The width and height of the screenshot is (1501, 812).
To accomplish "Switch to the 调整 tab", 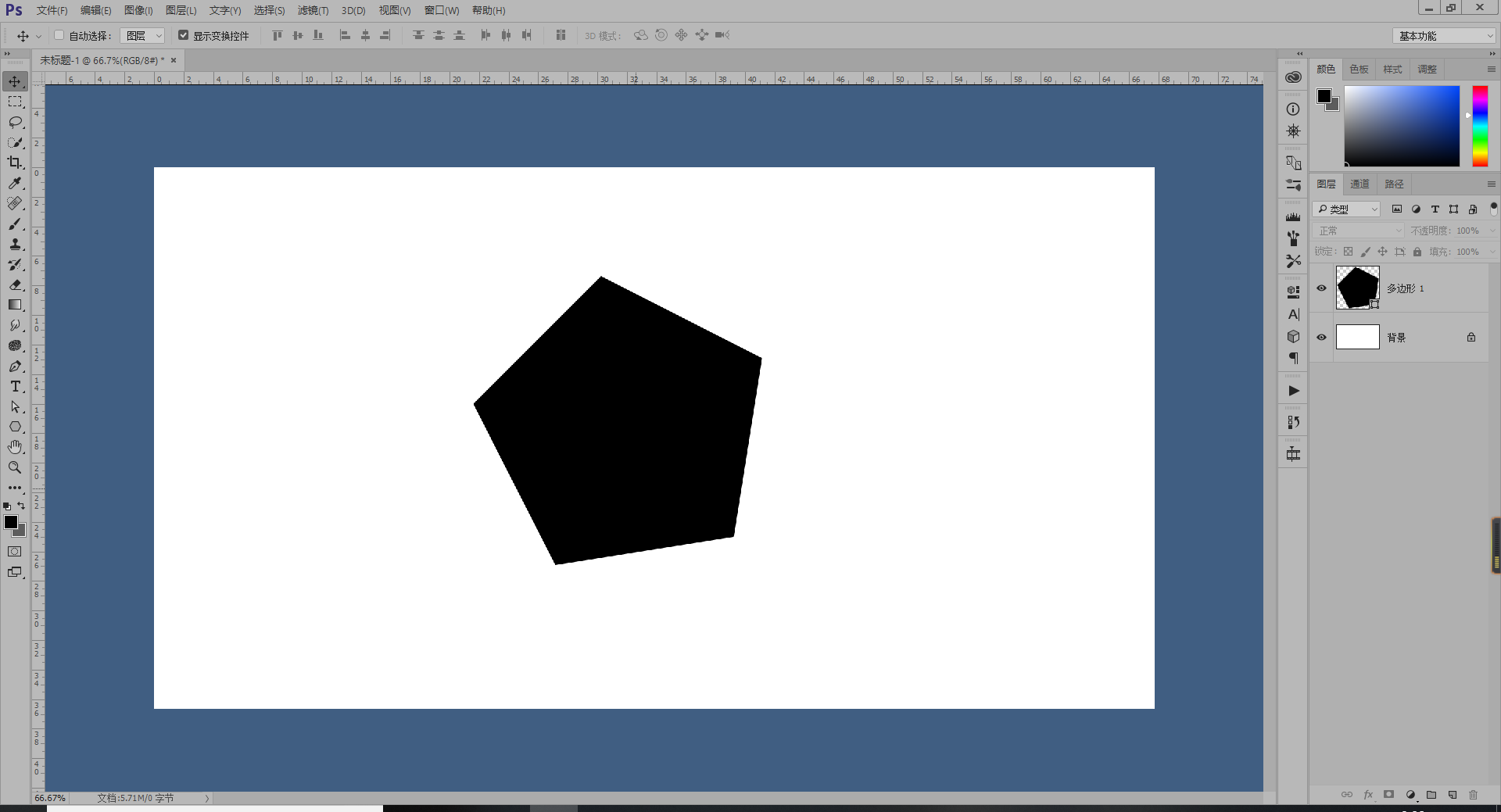I will [x=1427, y=69].
